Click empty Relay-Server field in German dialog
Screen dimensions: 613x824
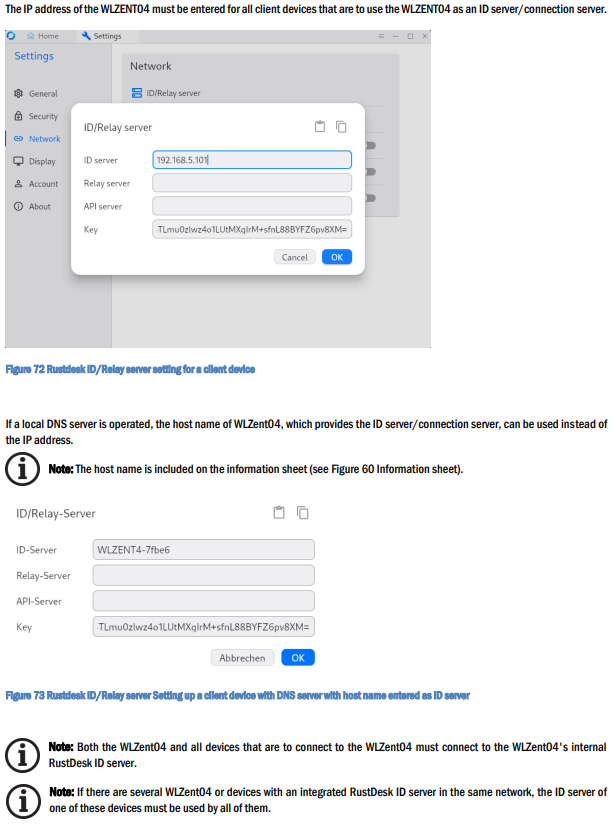pyautogui.click(x=204, y=575)
